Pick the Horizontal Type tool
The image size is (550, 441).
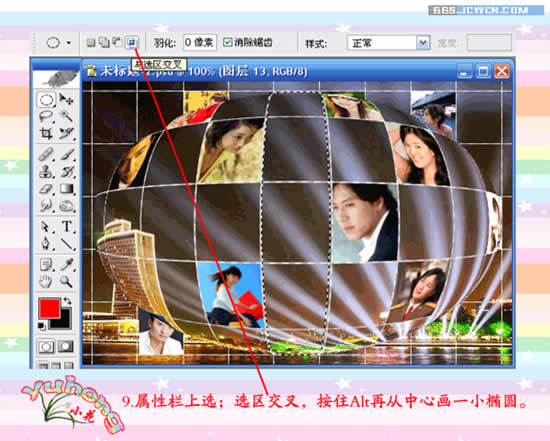pos(67,226)
